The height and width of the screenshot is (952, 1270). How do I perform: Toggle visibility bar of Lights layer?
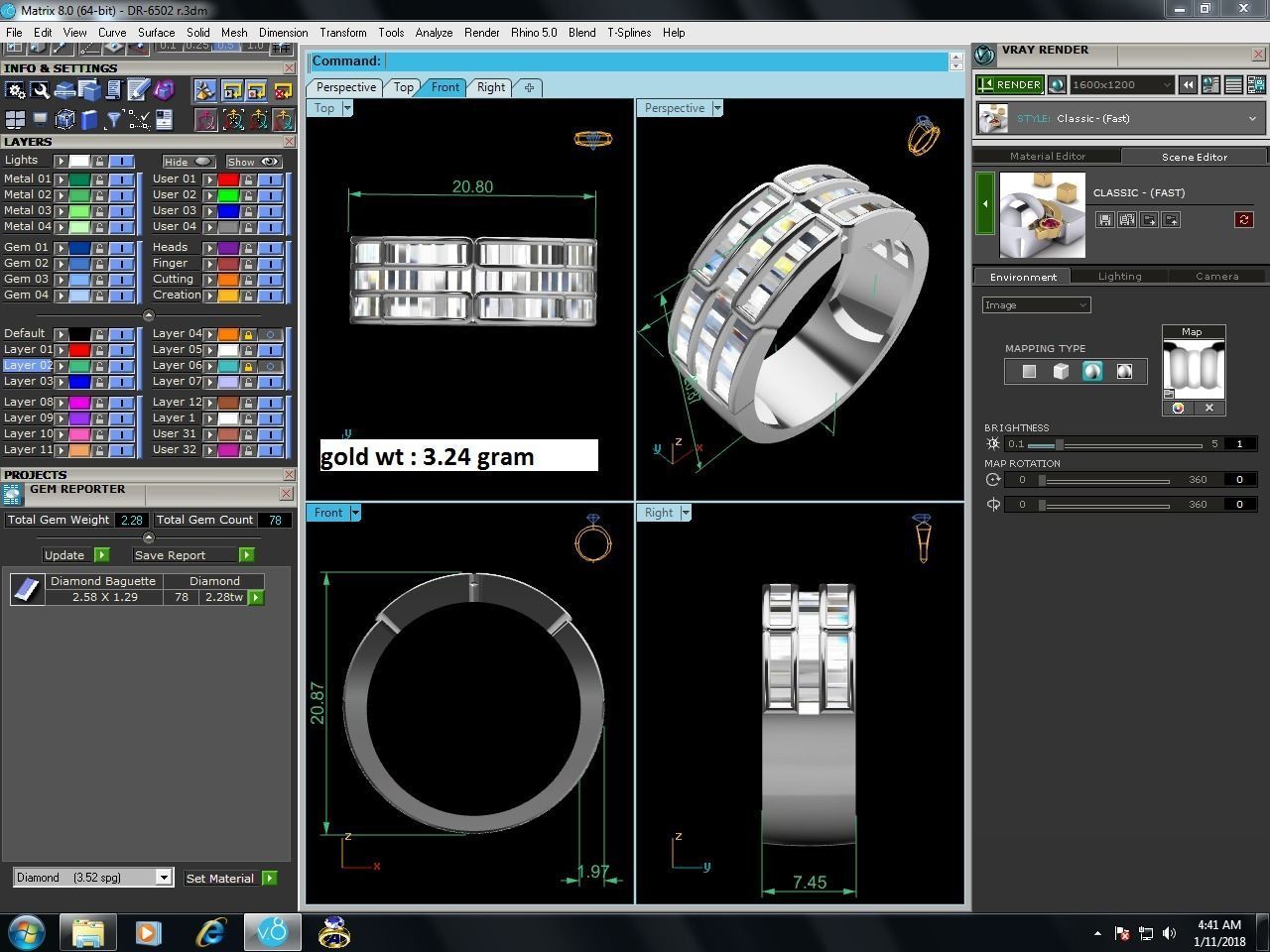pyautogui.click(x=121, y=161)
